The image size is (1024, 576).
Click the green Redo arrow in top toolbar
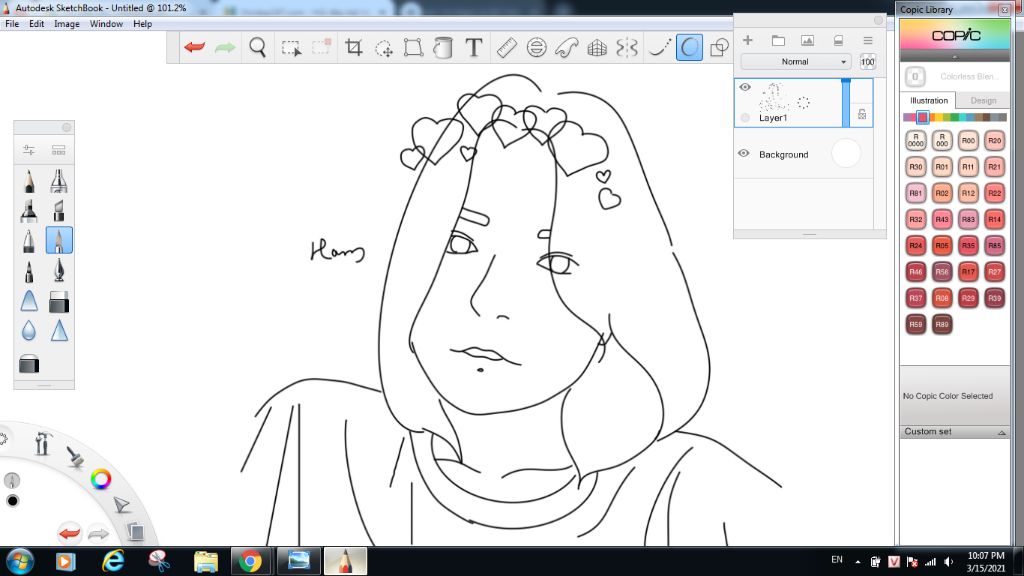225,48
